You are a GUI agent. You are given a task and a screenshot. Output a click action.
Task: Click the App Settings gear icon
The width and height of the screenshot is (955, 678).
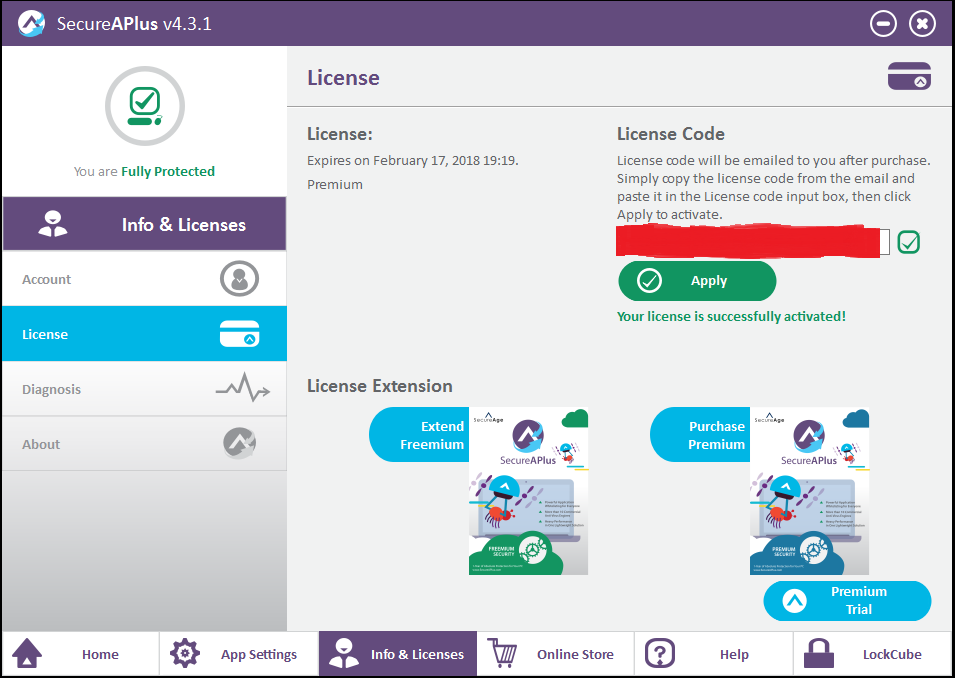185,654
